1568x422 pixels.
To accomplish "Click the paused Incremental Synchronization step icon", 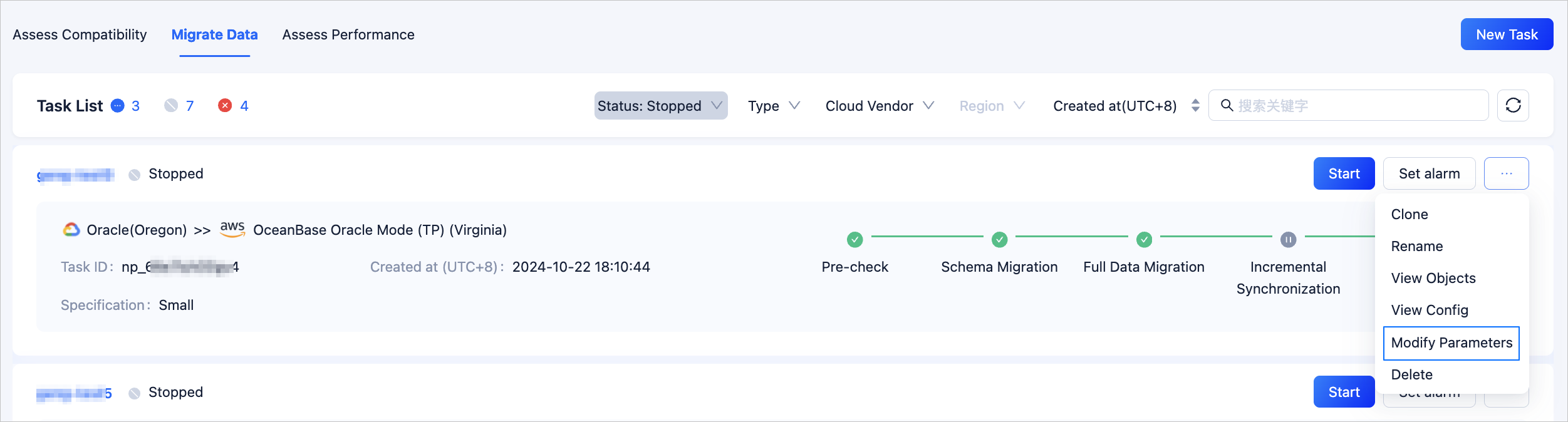I will pyautogui.click(x=1288, y=239).
